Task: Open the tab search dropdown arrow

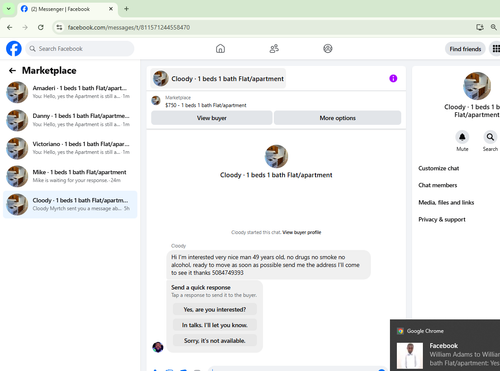Action: click(9, 9)
